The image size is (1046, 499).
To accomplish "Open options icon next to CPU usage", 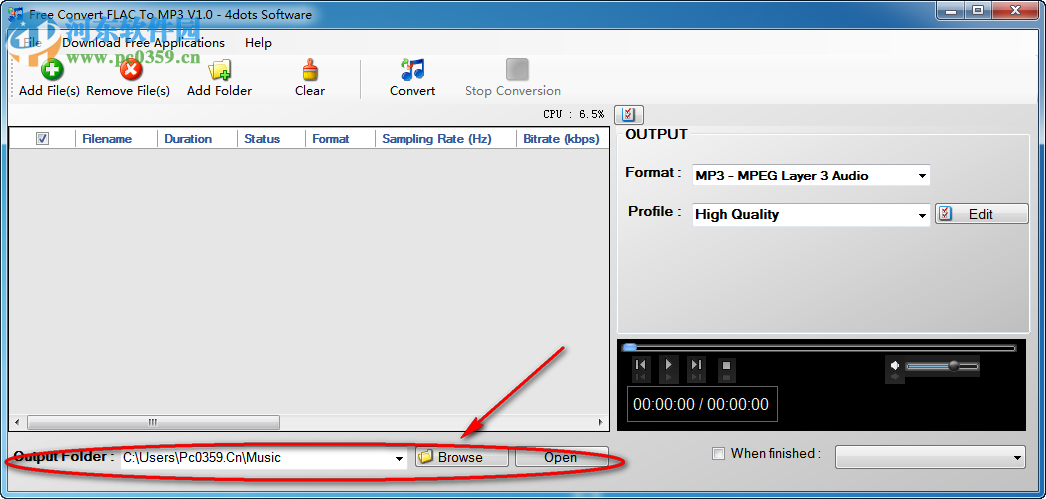I will [x=629, y=114].
